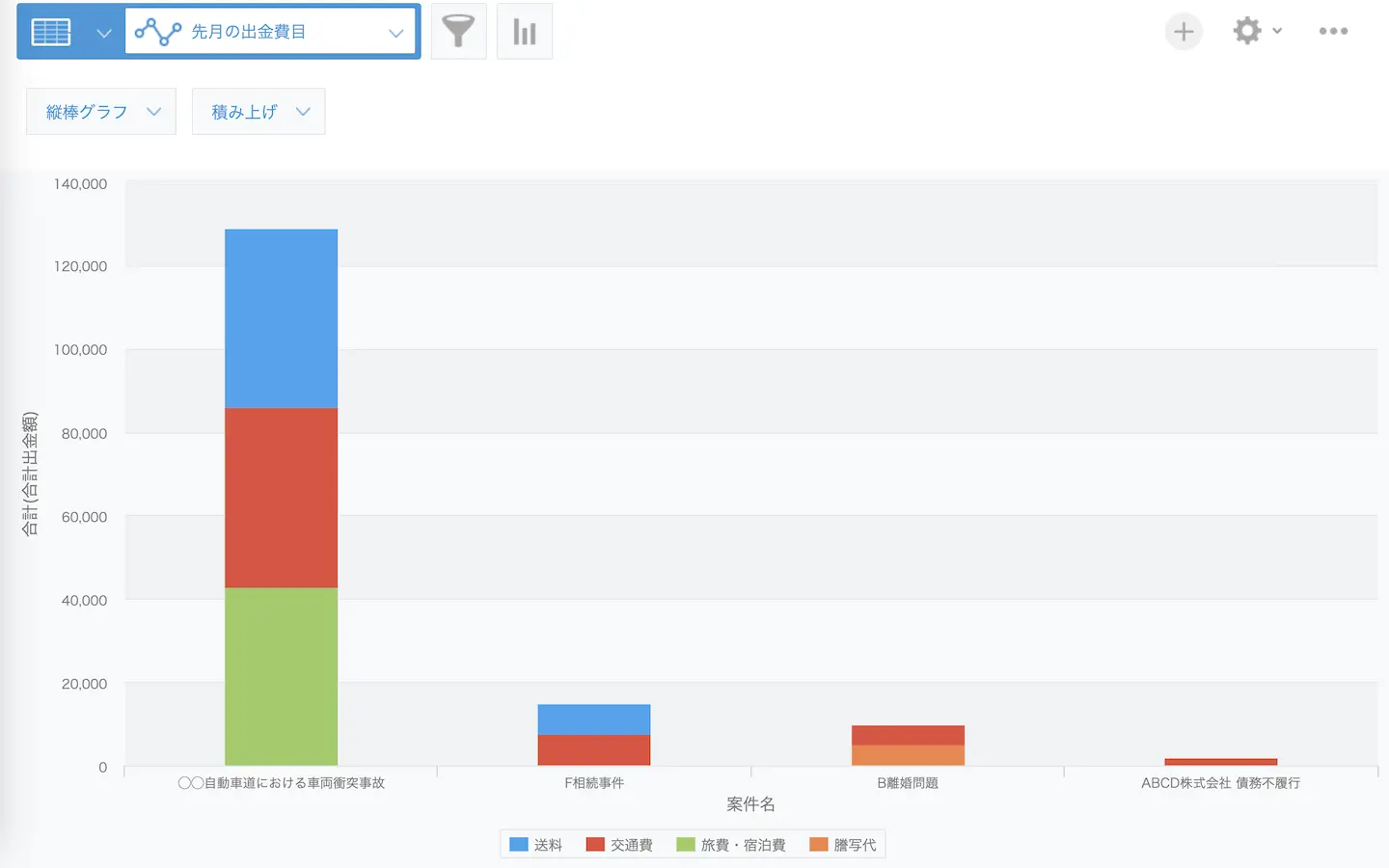Image resolution: width=1389 pixels, height=868 pixels.
Task: Expand the 縦棒グラフ chart type dropdown
Action: pos(101,112)
